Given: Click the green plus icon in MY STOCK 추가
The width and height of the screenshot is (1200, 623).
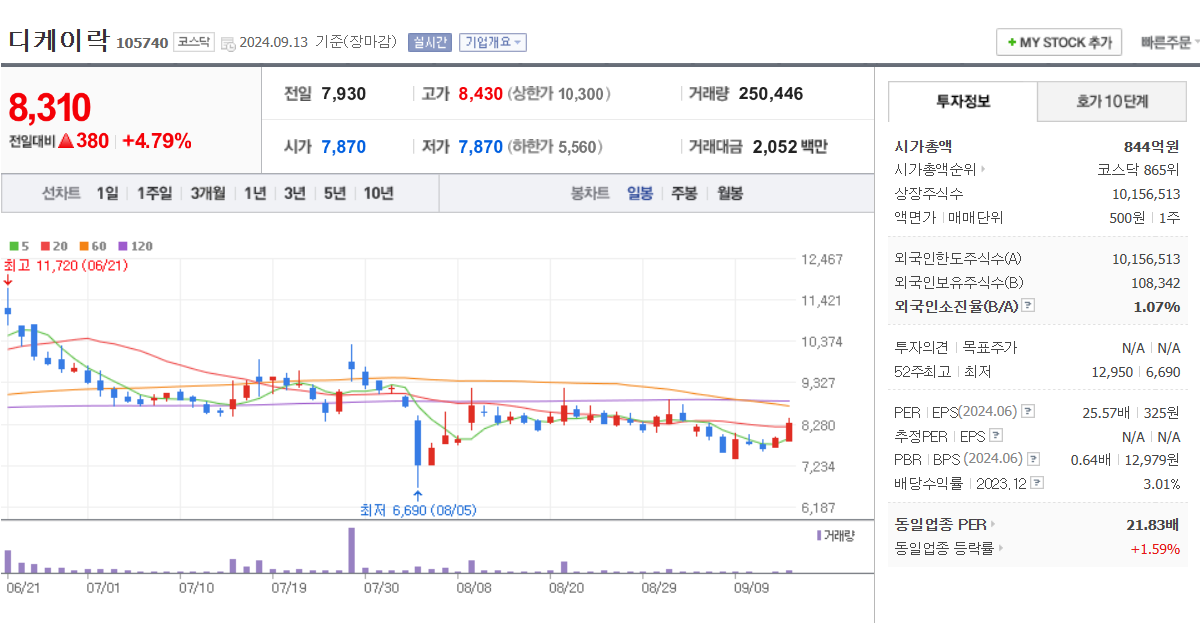Looking at the screenshot, I should [x=1012, y=43].
